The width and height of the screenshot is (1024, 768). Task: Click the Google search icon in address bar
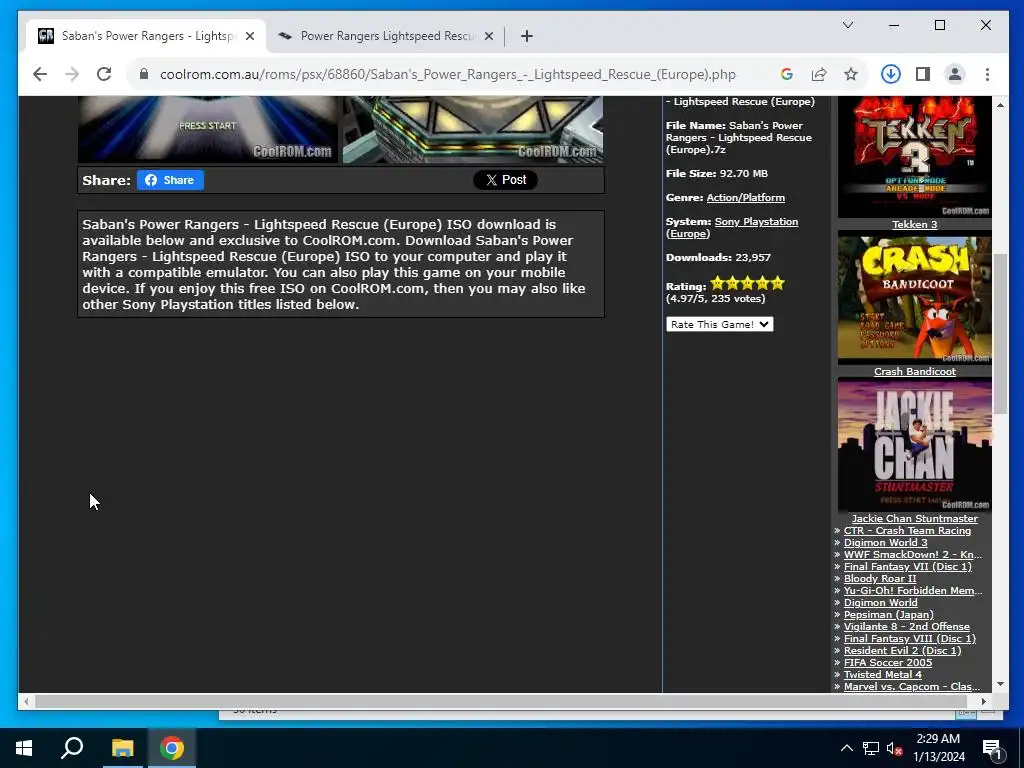coord(787,74)
